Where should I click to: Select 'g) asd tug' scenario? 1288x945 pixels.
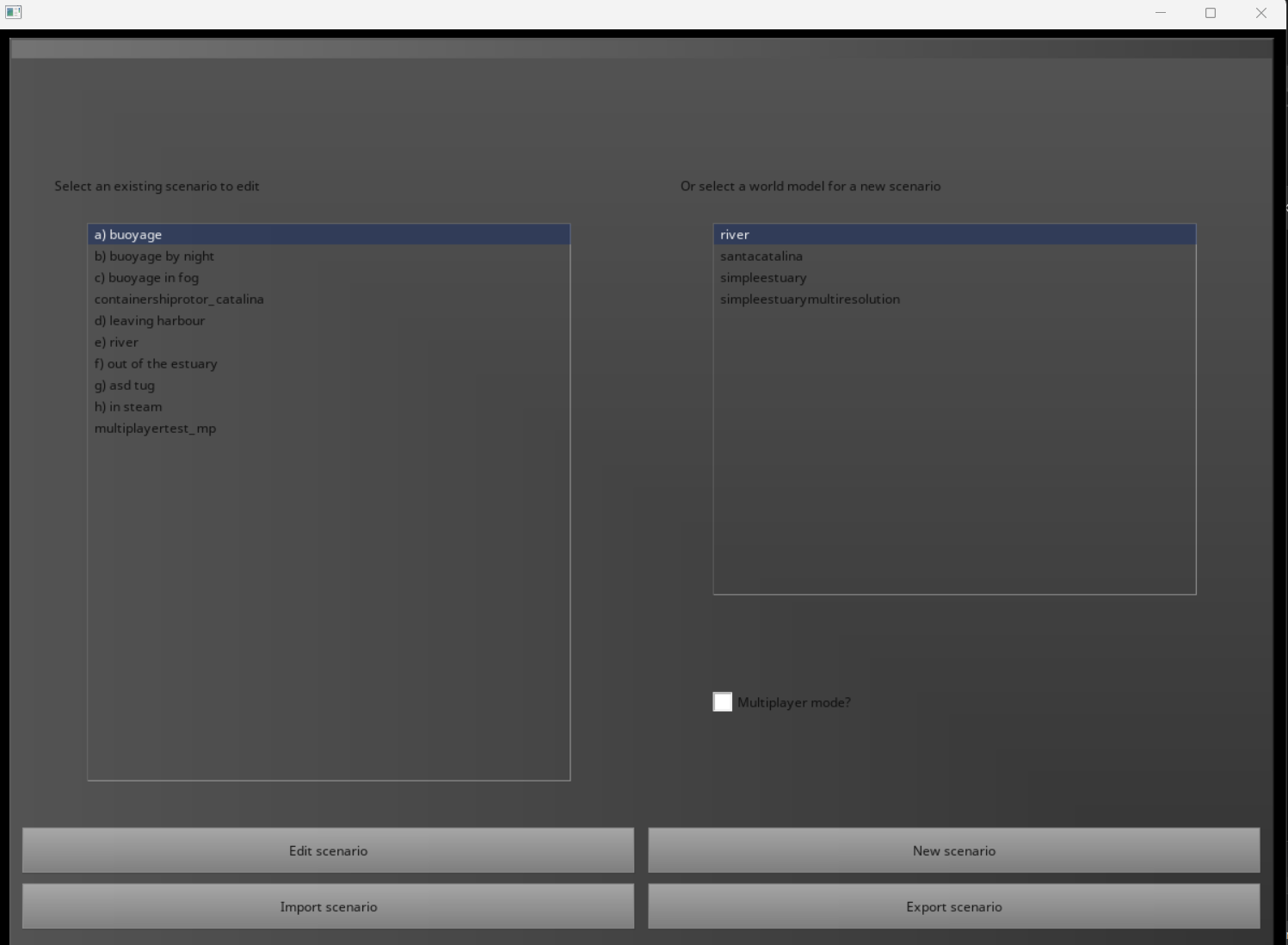(125, 385)
